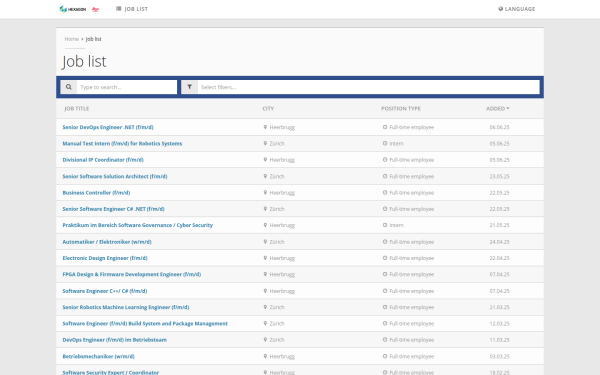Click date 12.03.25
The image size is (600, 375).
[x=499, y=324]
